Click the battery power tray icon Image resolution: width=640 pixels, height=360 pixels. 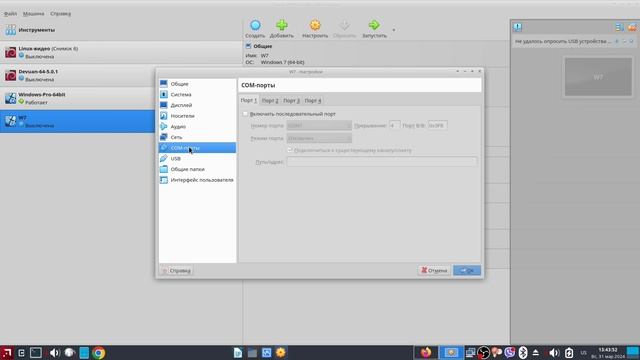point(569,353)
